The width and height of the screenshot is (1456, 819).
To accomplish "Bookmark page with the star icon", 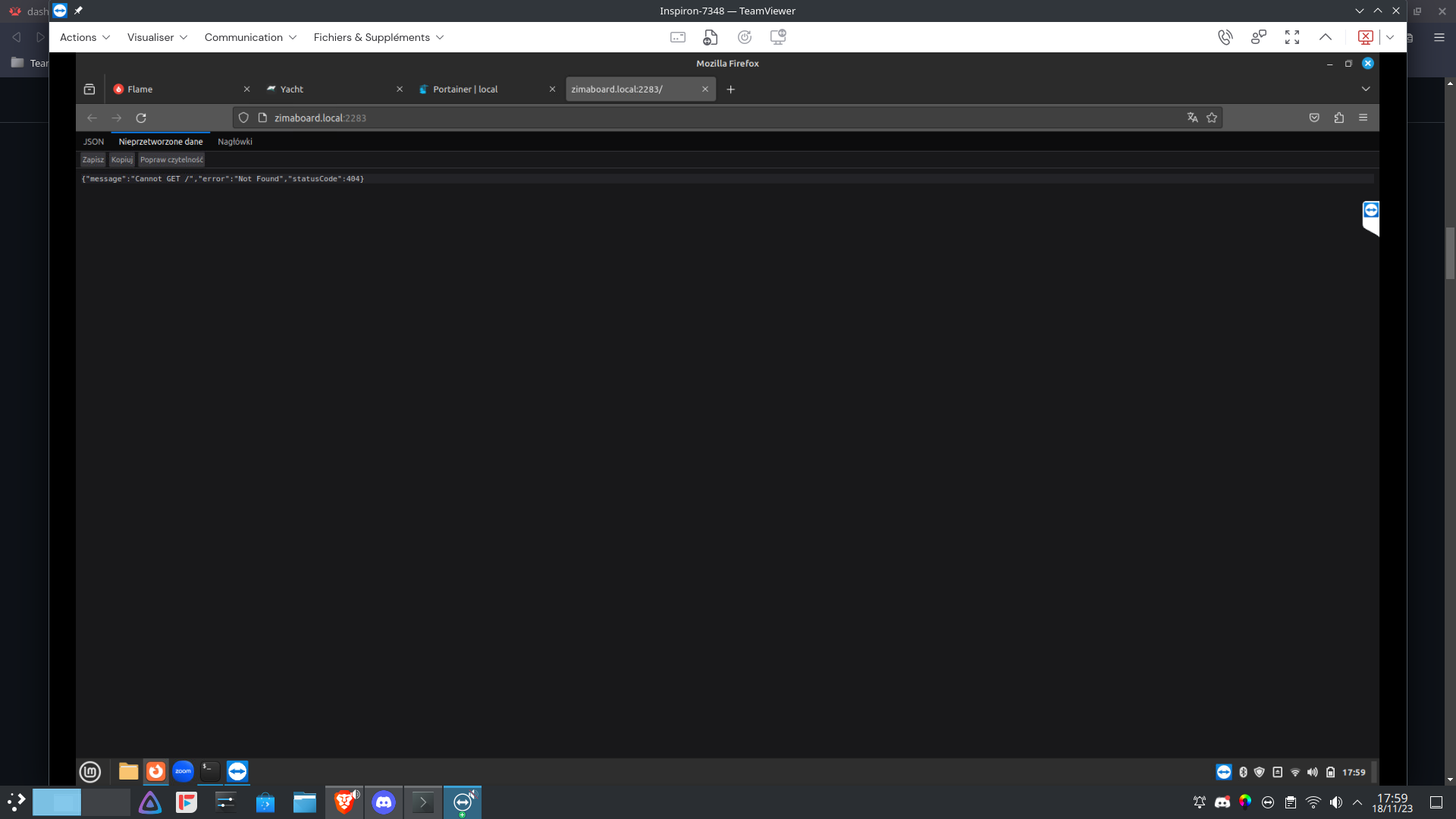I will (x=1212, y=118).
